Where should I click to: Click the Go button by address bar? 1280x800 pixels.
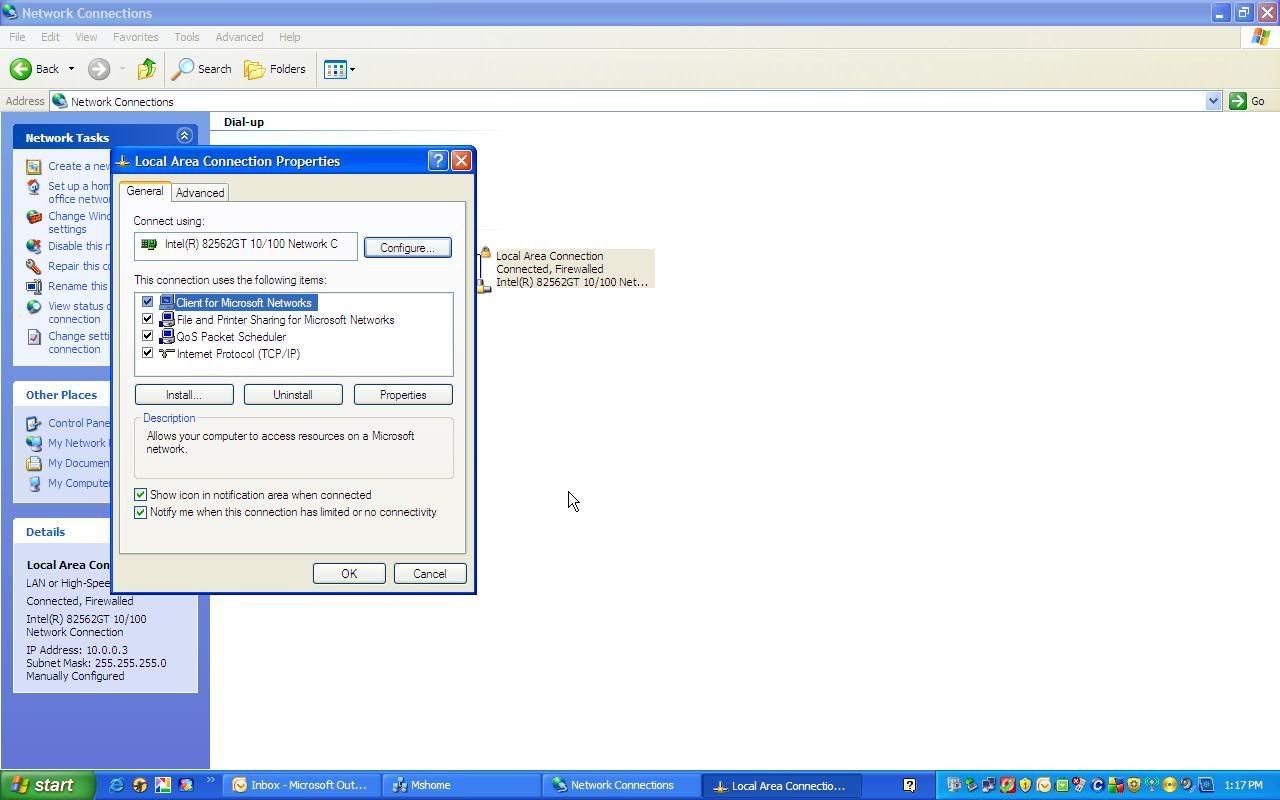click(1247, 101)
